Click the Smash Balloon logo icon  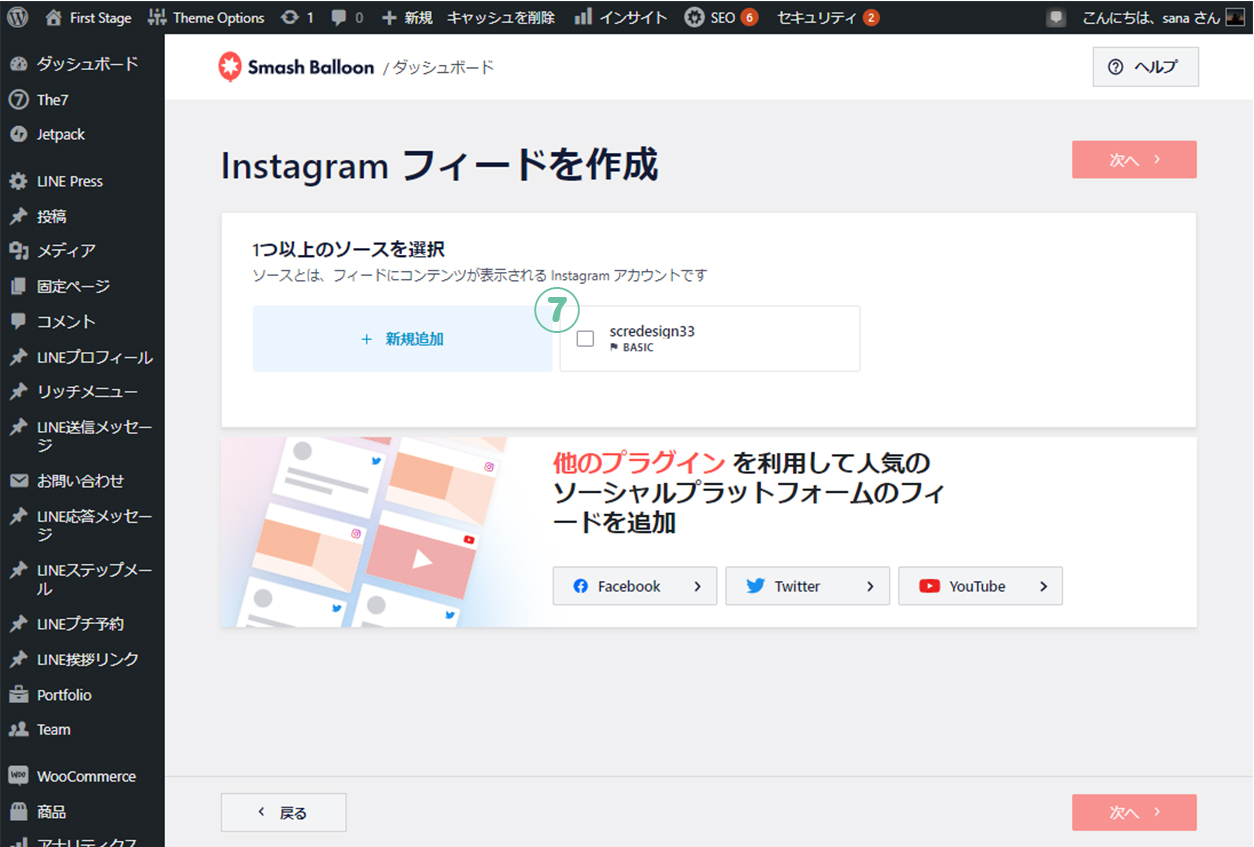point(230,67)
